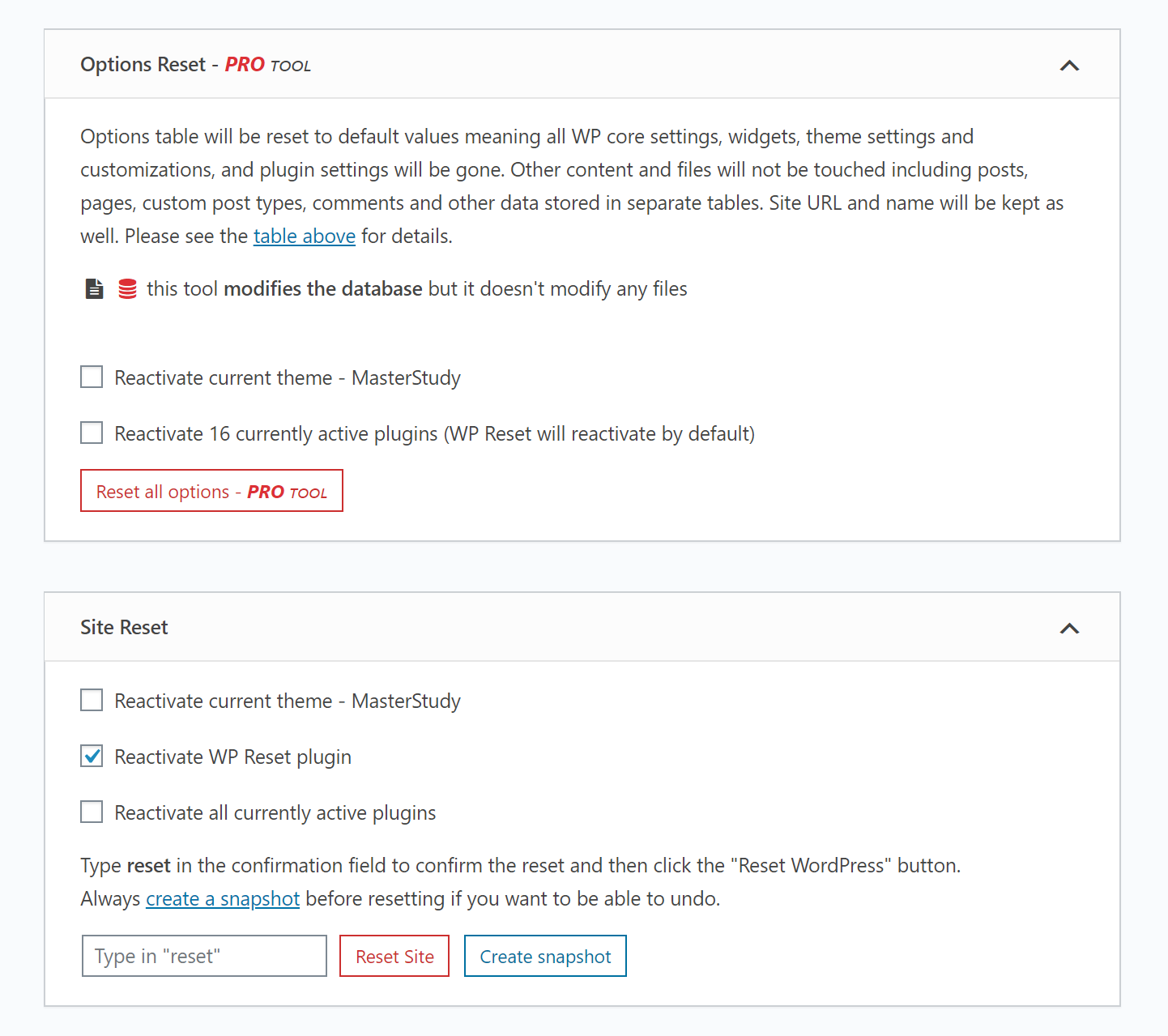This screenshot has height=1036, width=1168.
Task: Collapse the Options Reset panel chevron
Action: click(x=1069, y=66)
